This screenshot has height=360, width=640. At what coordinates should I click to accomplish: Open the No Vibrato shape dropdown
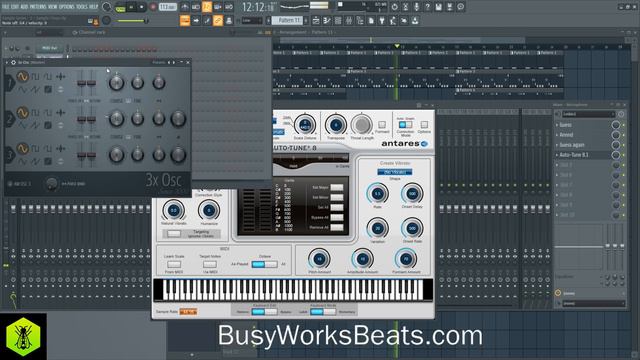(x=395, y=172)
